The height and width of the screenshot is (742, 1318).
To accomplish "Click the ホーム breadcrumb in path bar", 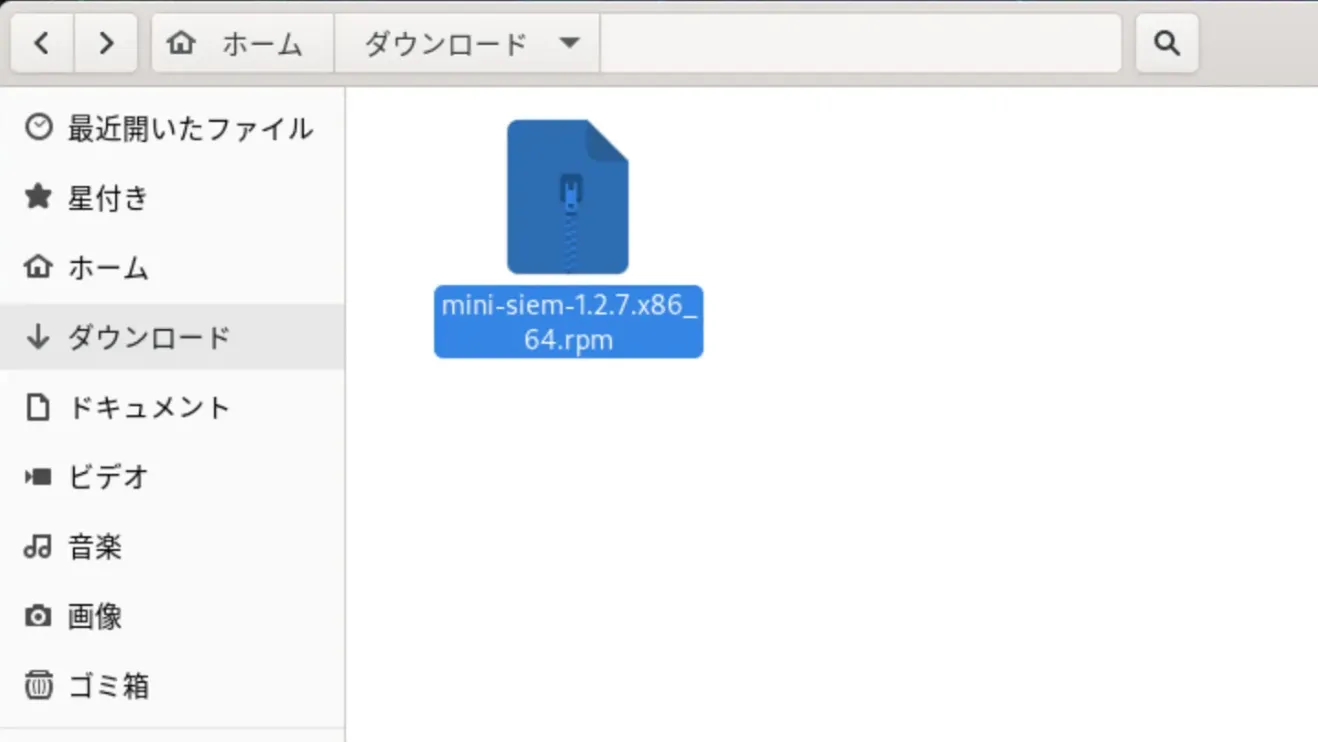I will (240, 43).
